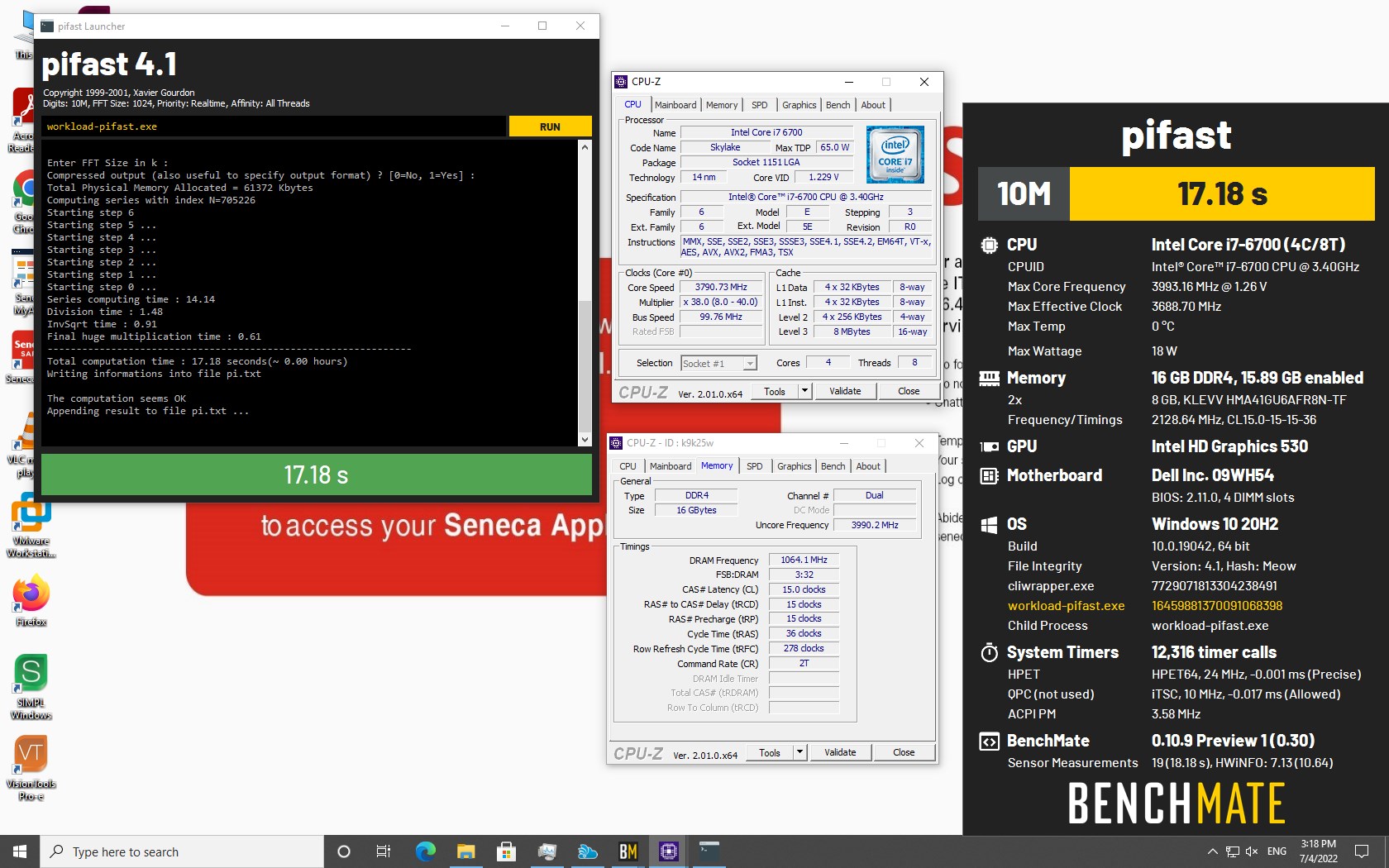Click the workload-pifast.exe command field
Image resolution: width=1389 pixels, height=868 pixels.
tap(274, 126)
